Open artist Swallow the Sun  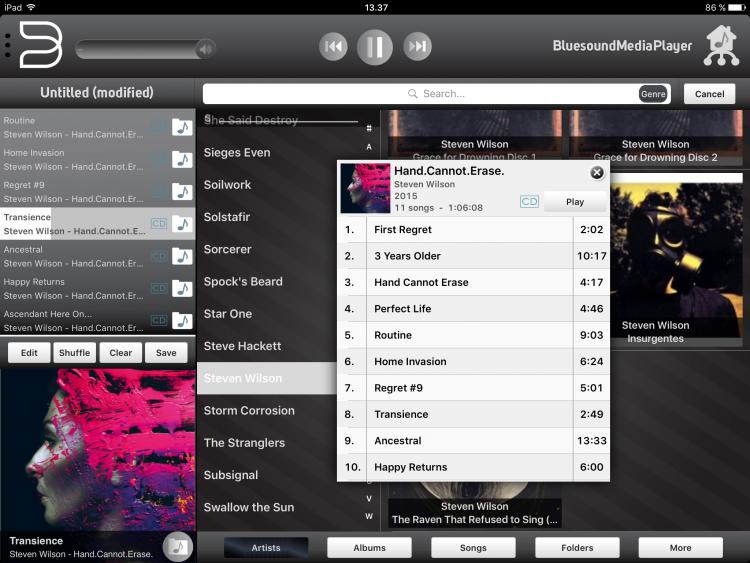[249, 507]
